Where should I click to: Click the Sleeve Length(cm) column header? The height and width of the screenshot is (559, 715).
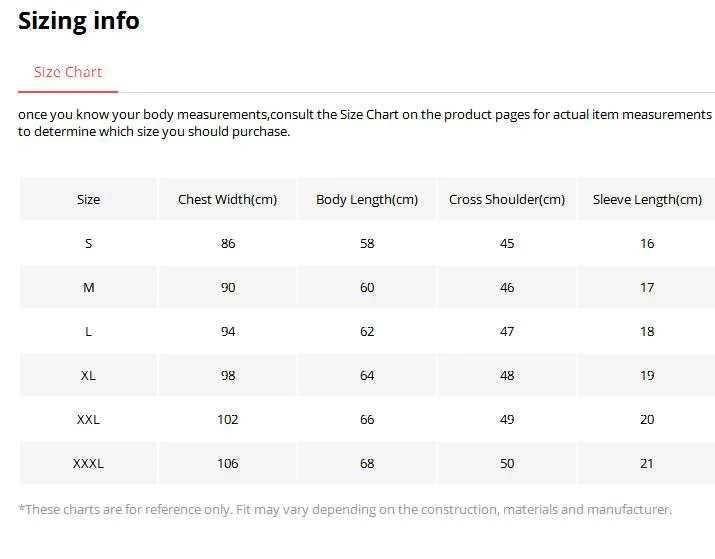[647, 199]
